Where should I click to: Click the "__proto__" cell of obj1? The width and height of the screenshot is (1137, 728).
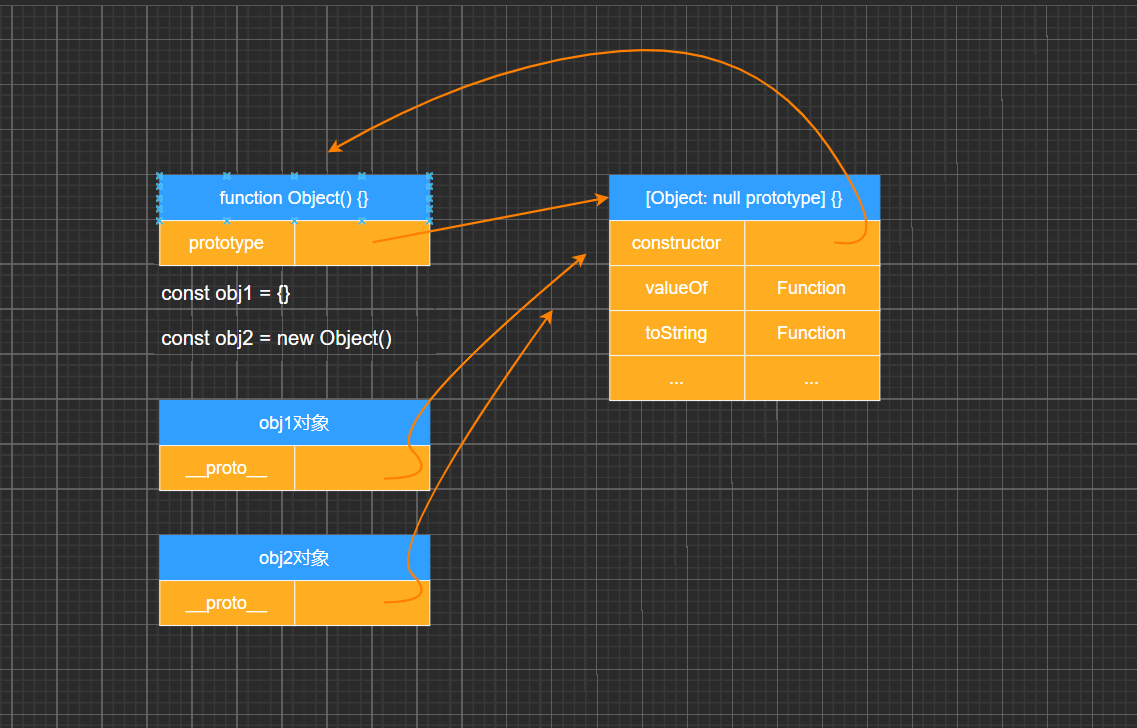(227, 467)
